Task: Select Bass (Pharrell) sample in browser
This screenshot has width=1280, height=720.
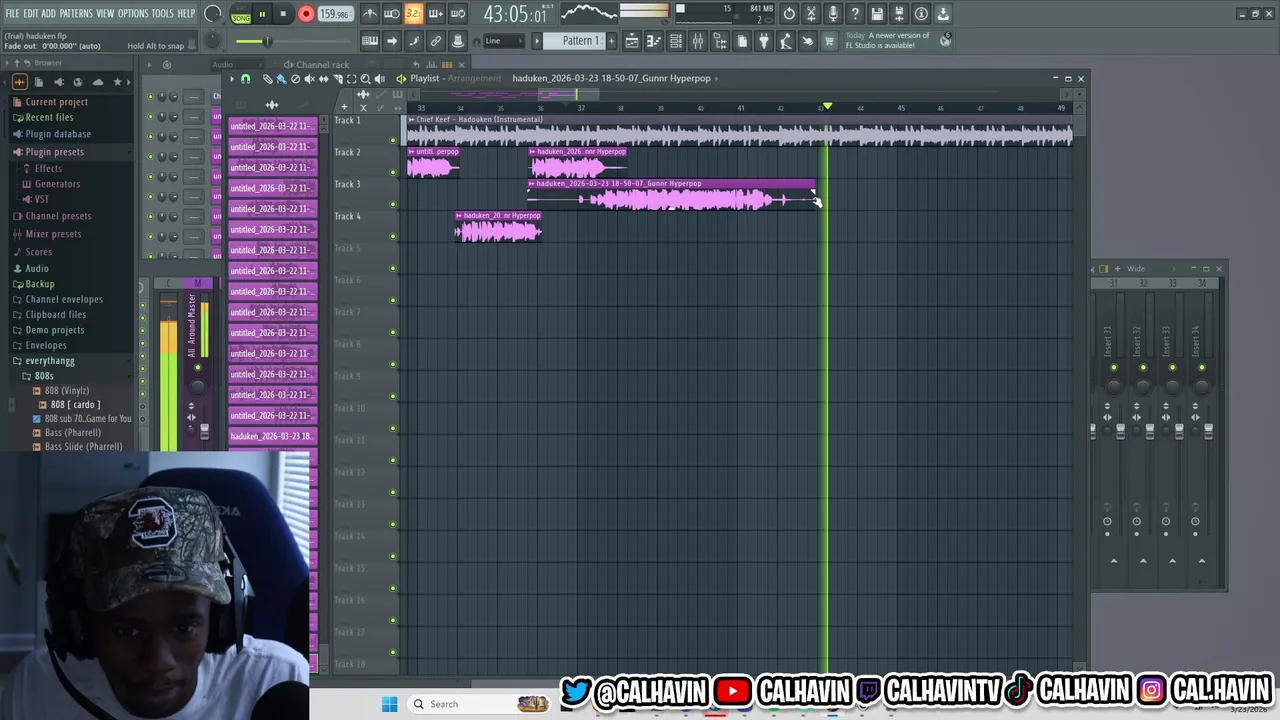Action: point(73,433)
